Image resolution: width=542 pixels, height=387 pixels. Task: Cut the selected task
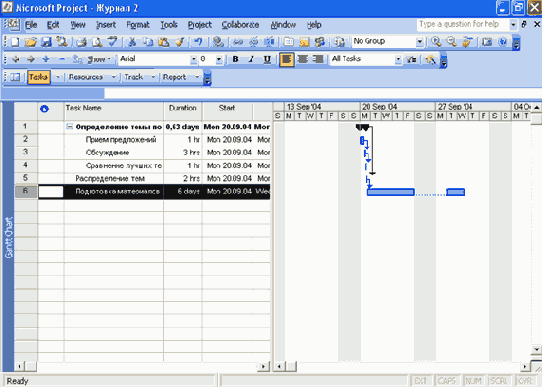pyautogui.click(x=132, y=42)
